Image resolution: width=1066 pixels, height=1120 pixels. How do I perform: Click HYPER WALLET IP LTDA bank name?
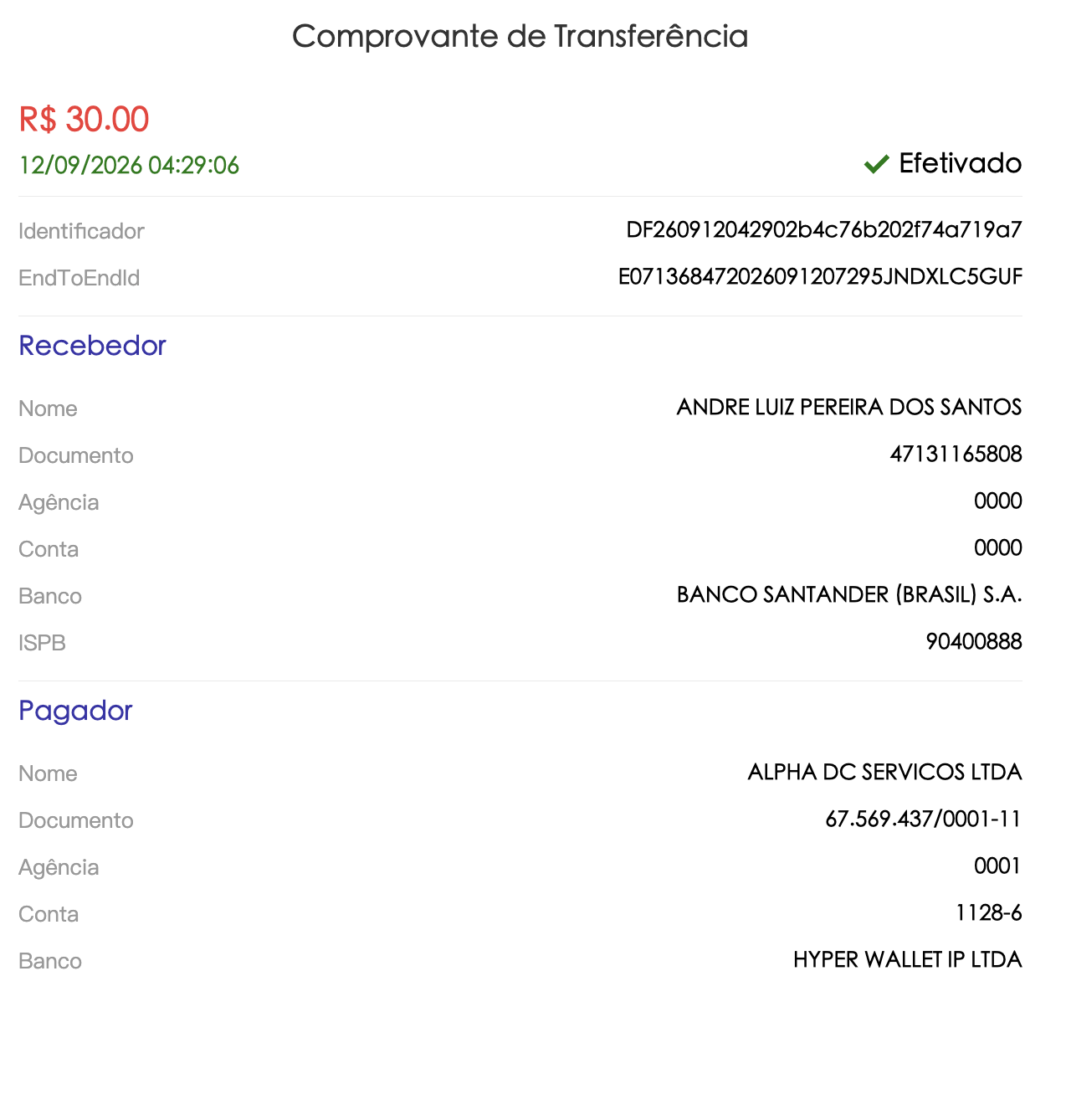908,960
